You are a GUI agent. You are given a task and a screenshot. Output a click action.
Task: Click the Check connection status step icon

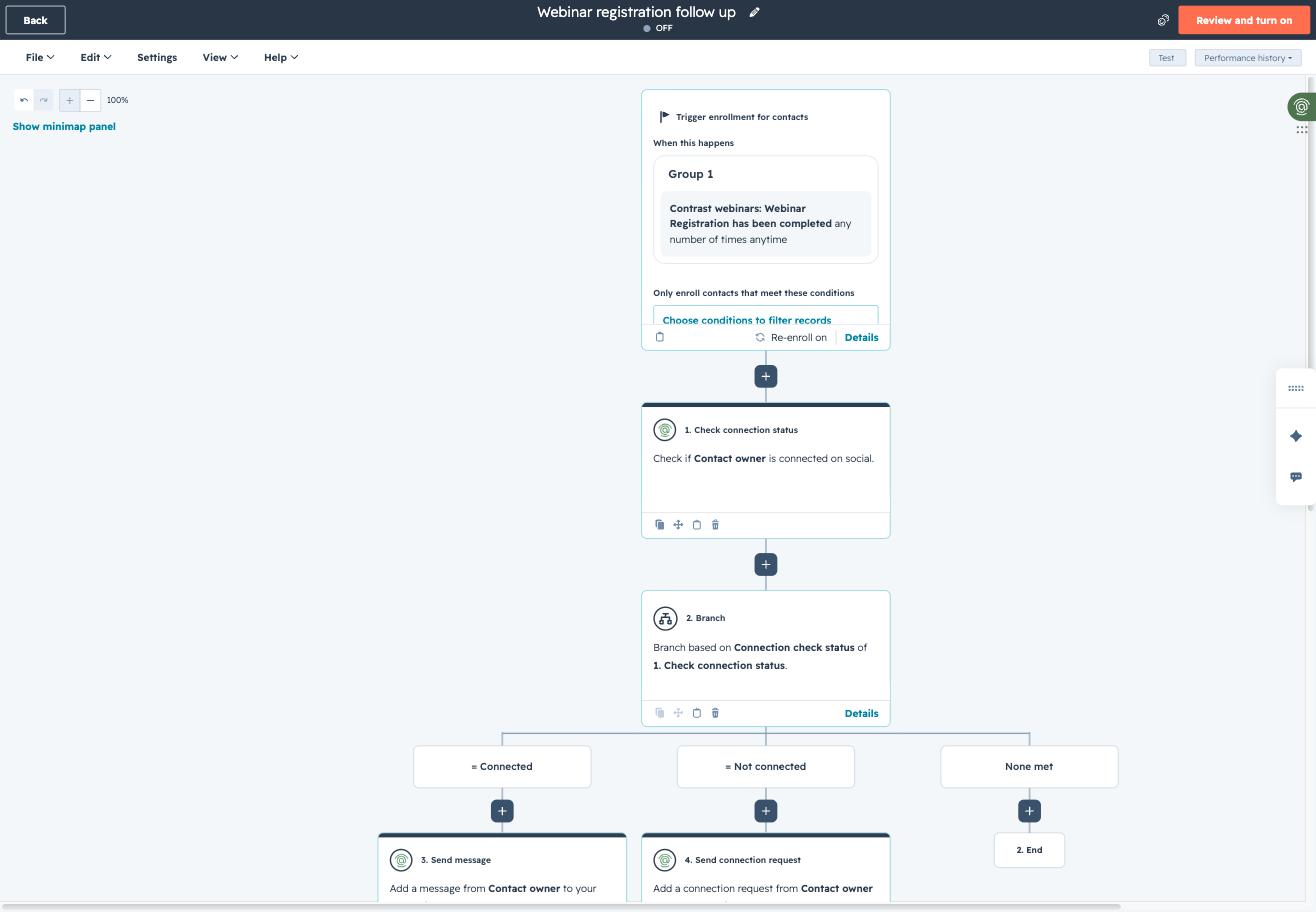click(665, 430)
